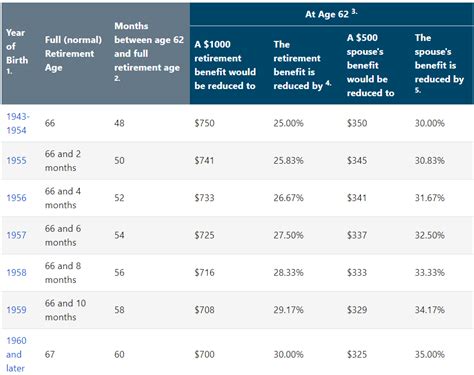The width and height of the screenshot is (474, 375).
Task: Select the 30.00% retirement reduction for 1960
Action: pos(288,354)
